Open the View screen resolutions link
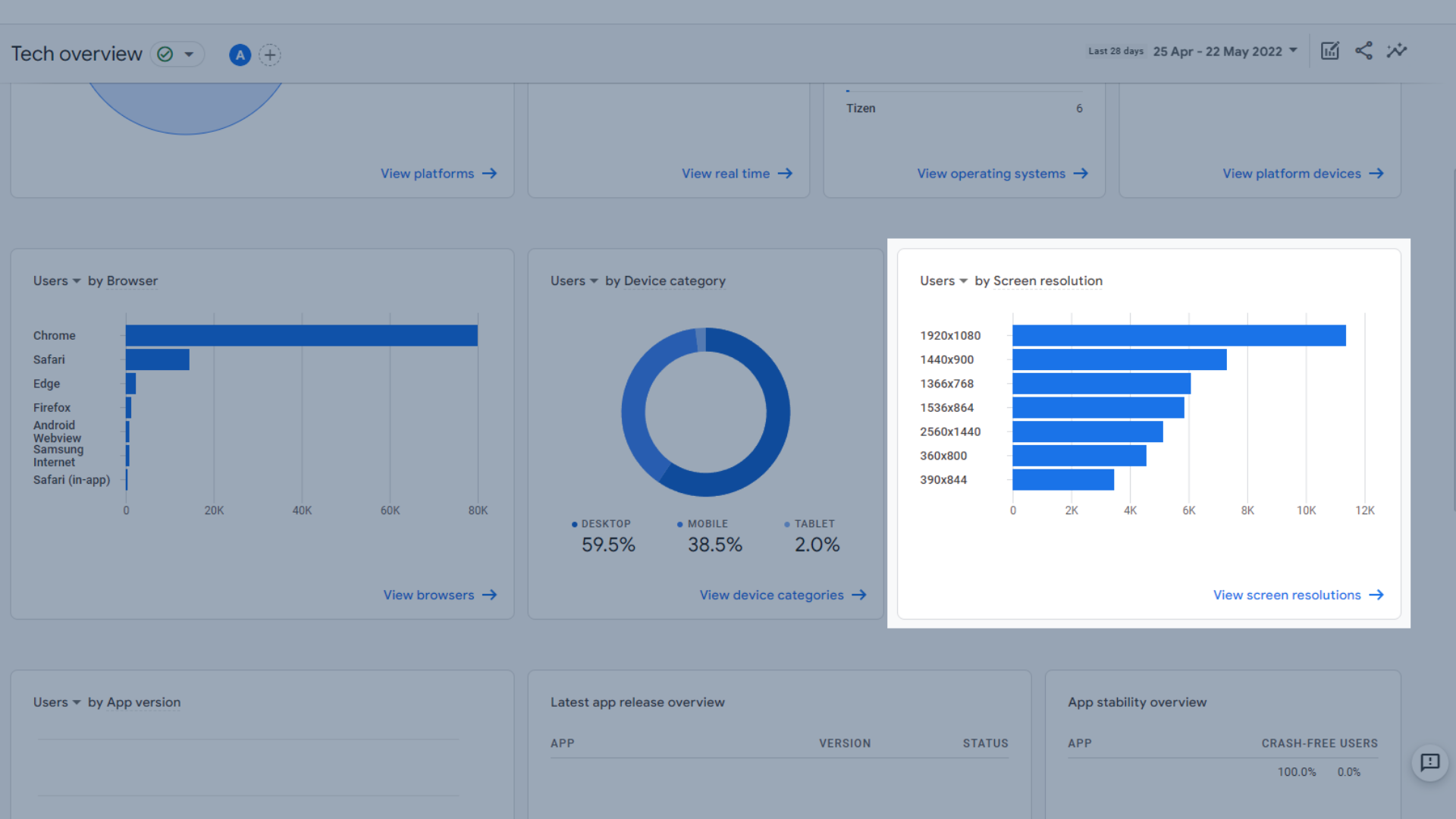This screenshot has height=819, width=1456. 1287,595
